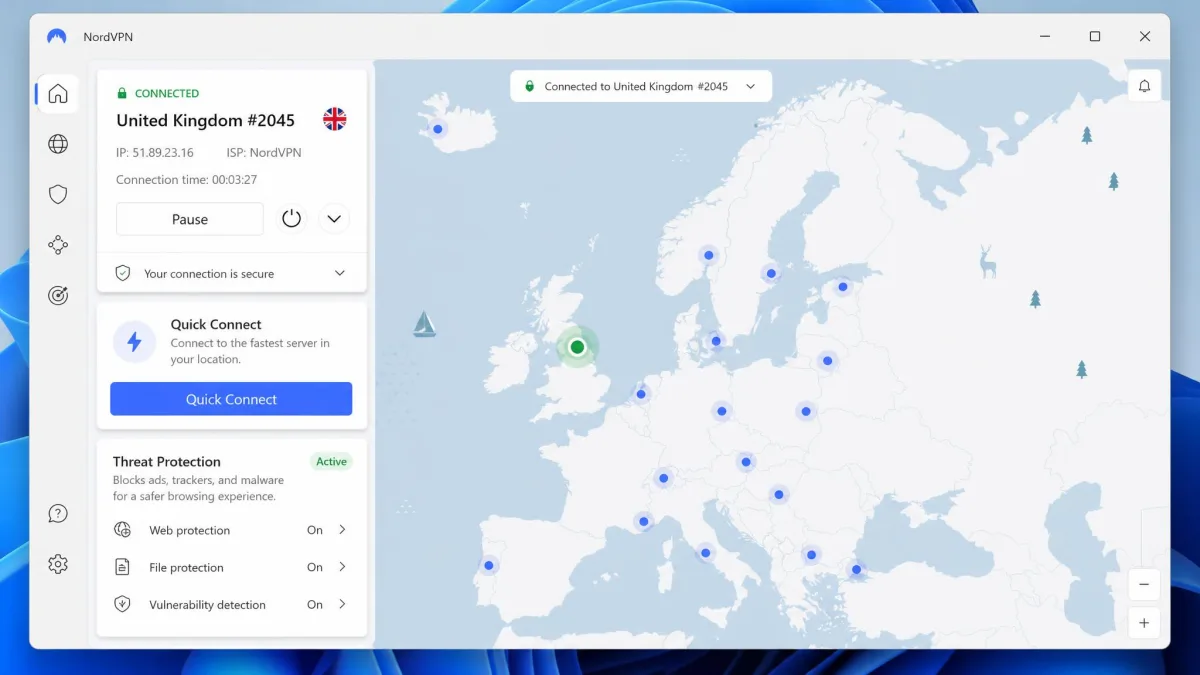The width and height of the screenshot is (1200, 675).
Task: Open the Home tab in sidebar
Action: tap(58, 94)
